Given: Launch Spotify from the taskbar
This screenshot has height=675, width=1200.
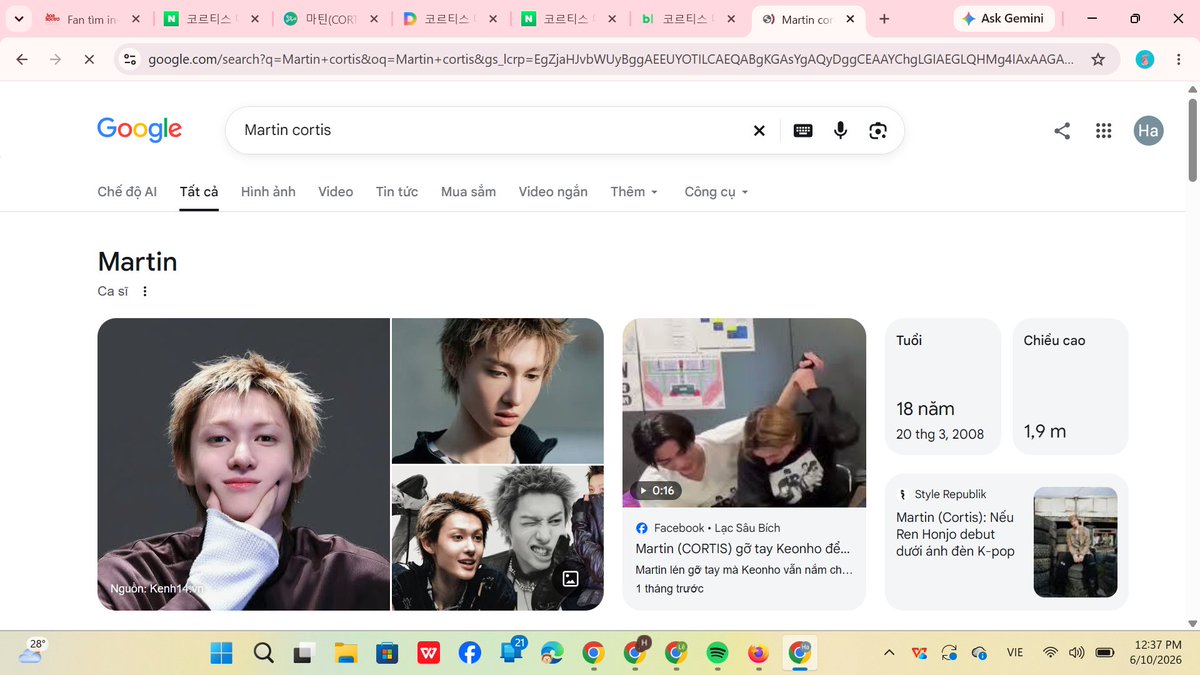Looking at the screenshot, I should coord(717,653).
